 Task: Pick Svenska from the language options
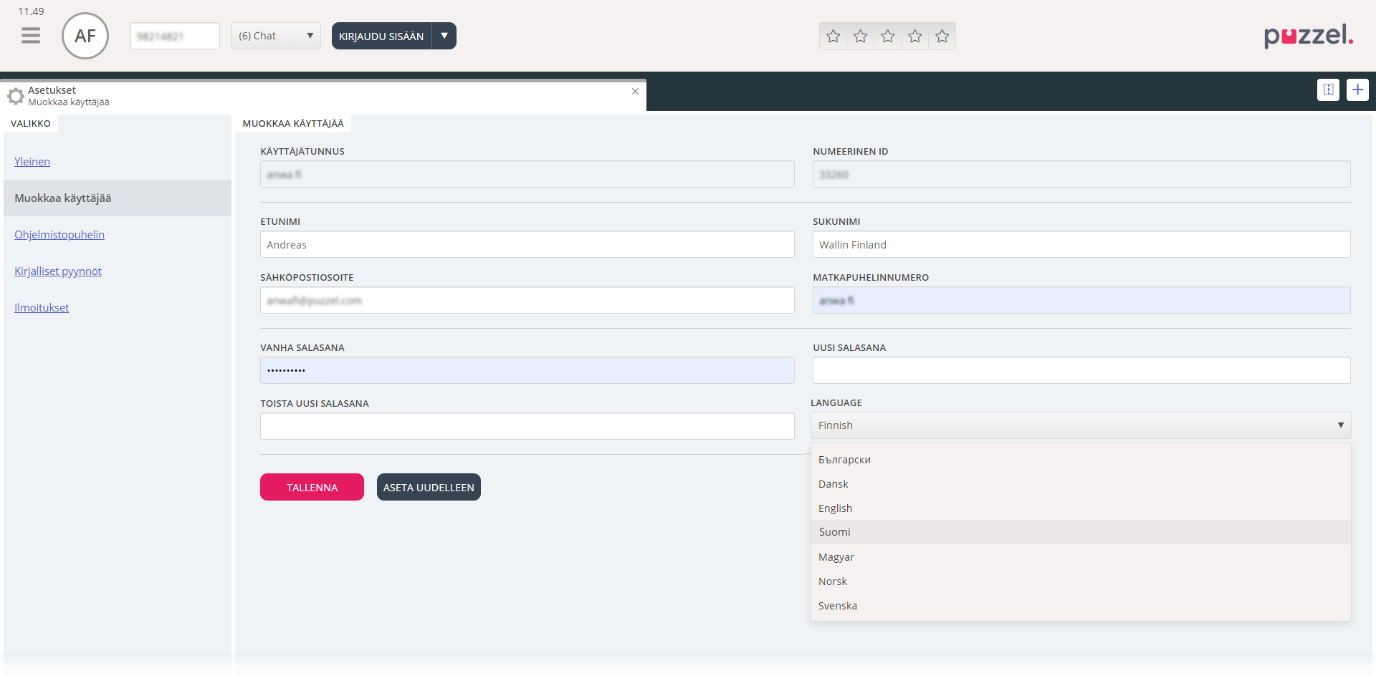(x=838, y=606)
